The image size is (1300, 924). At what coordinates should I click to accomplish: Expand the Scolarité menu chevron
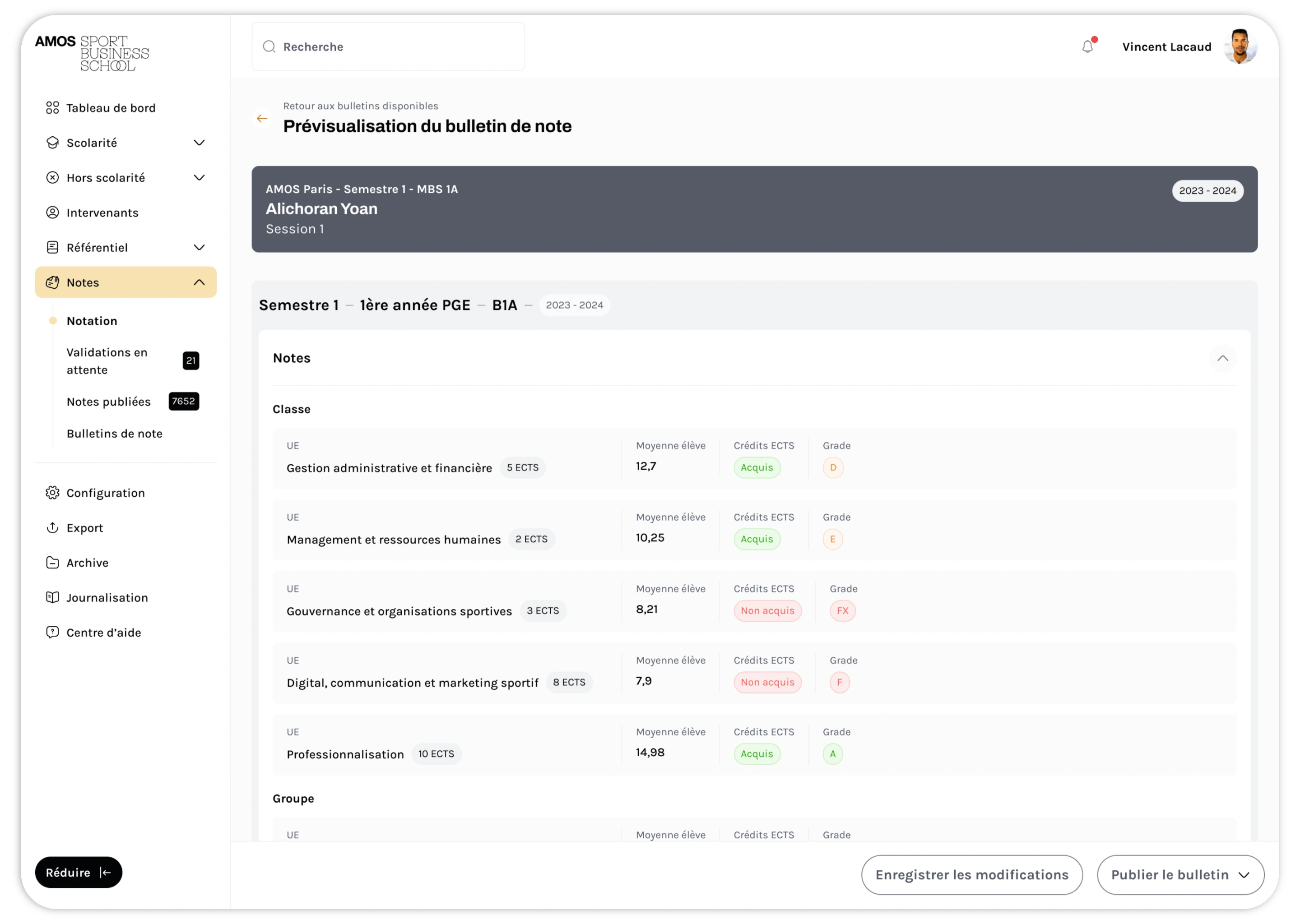[x=199, y=143]
